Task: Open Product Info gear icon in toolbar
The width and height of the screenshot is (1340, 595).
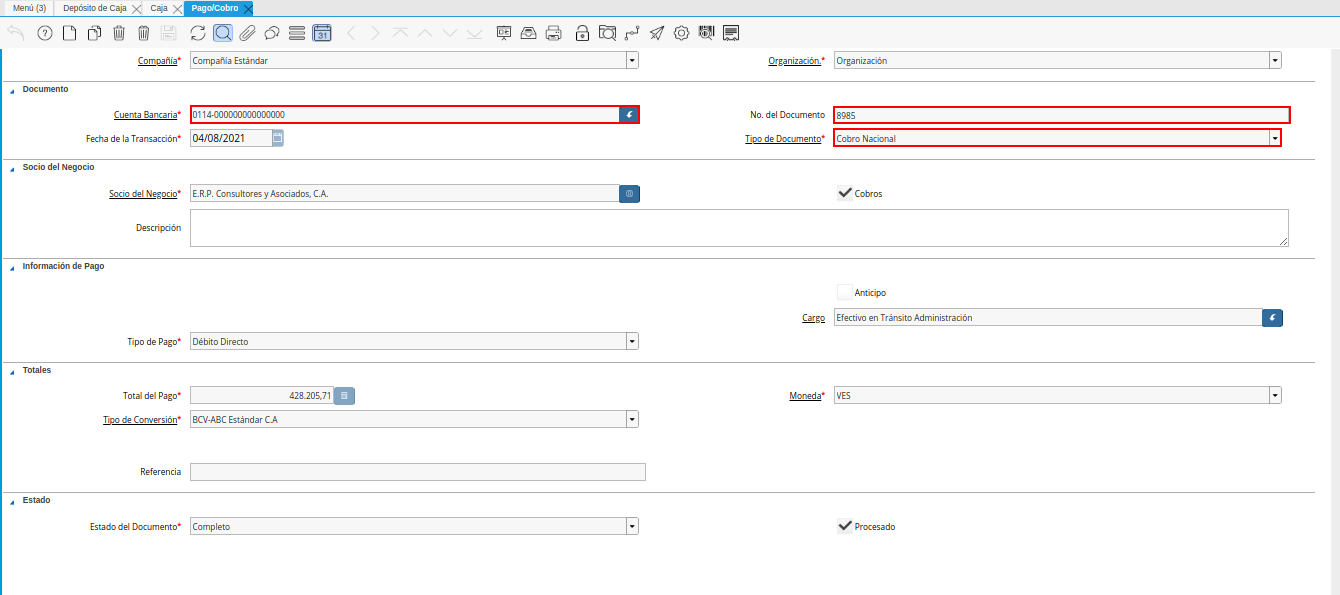Action: [682, 33]
